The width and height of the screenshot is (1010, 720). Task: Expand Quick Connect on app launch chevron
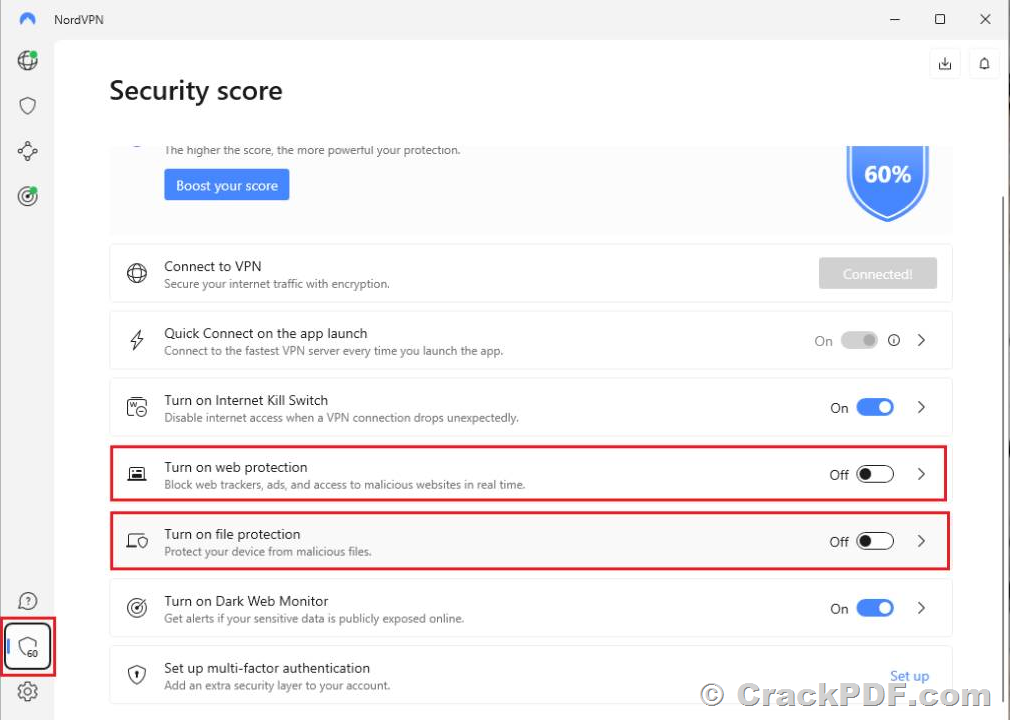coord(922,340)
